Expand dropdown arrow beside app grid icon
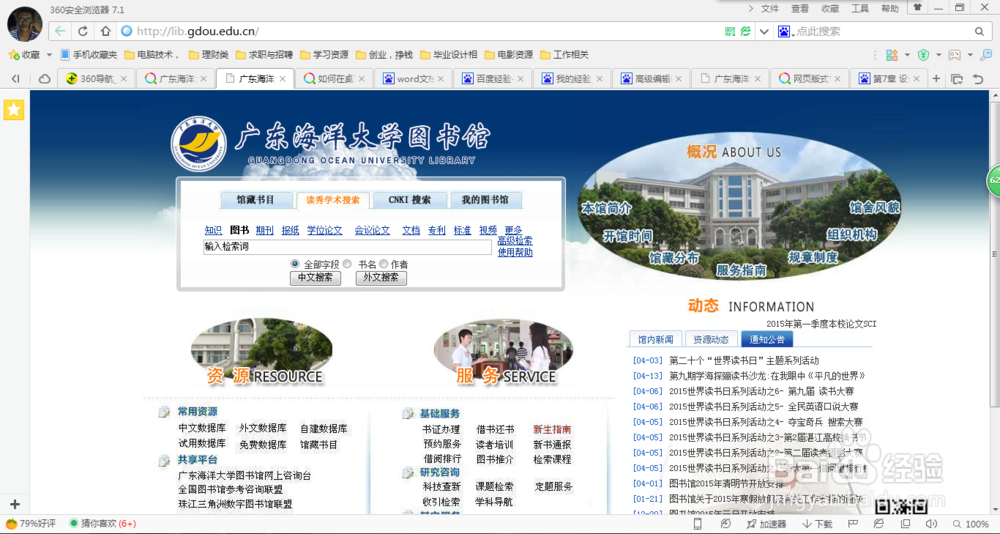This screenshot has height=534, width=1000. pyautogui.click(x=907, y=55)
